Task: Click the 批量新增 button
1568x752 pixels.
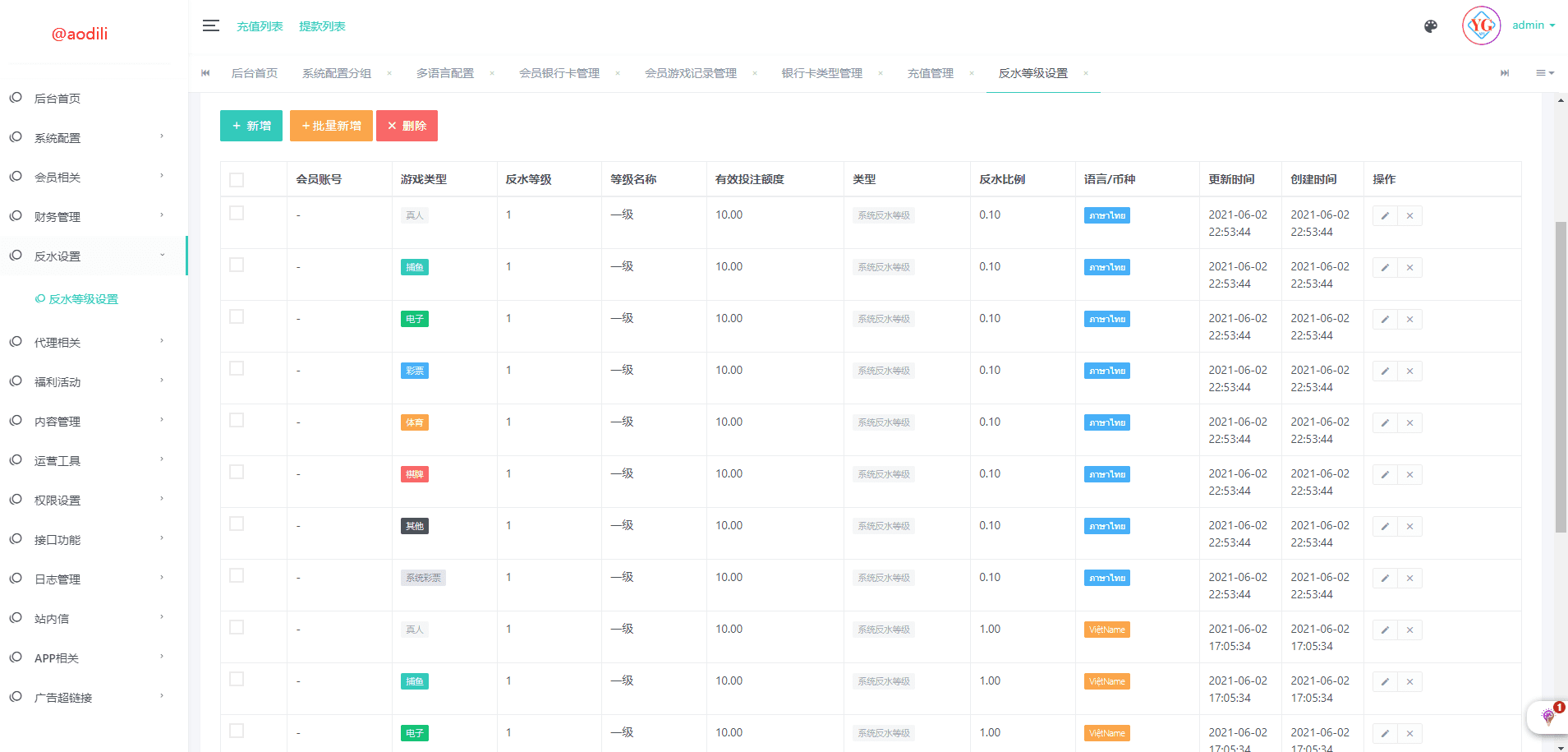Action: pos(331,126)
